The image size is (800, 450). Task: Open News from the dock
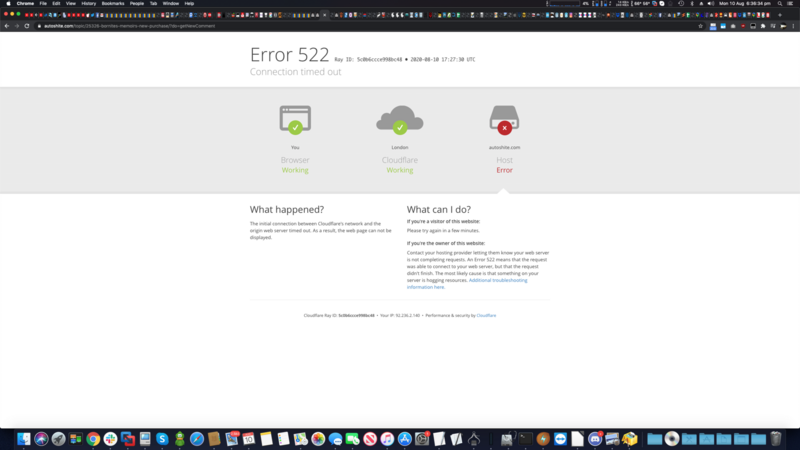tap(370, 439)
